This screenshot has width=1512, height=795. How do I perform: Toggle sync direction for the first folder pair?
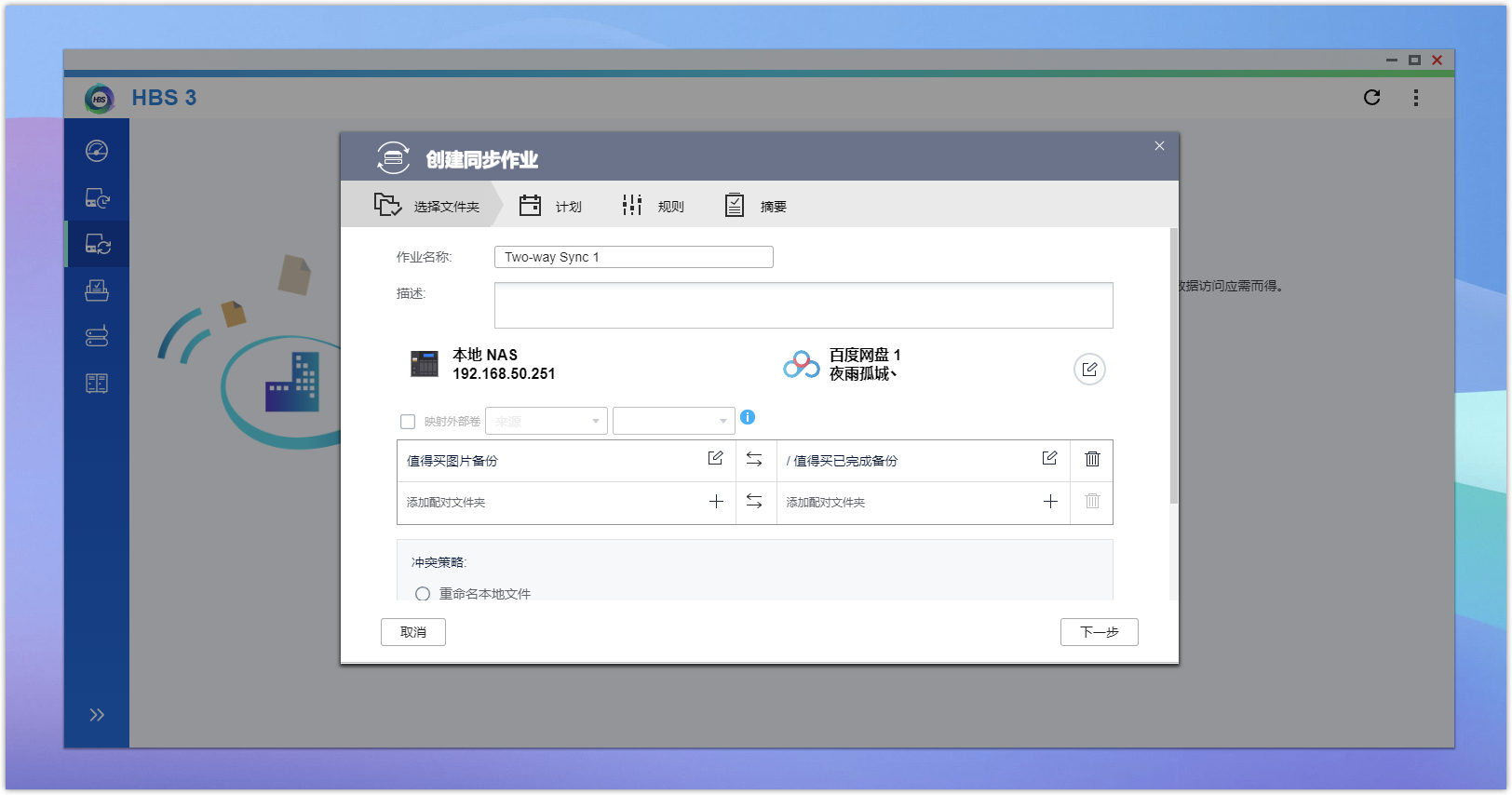pos(754,459)
